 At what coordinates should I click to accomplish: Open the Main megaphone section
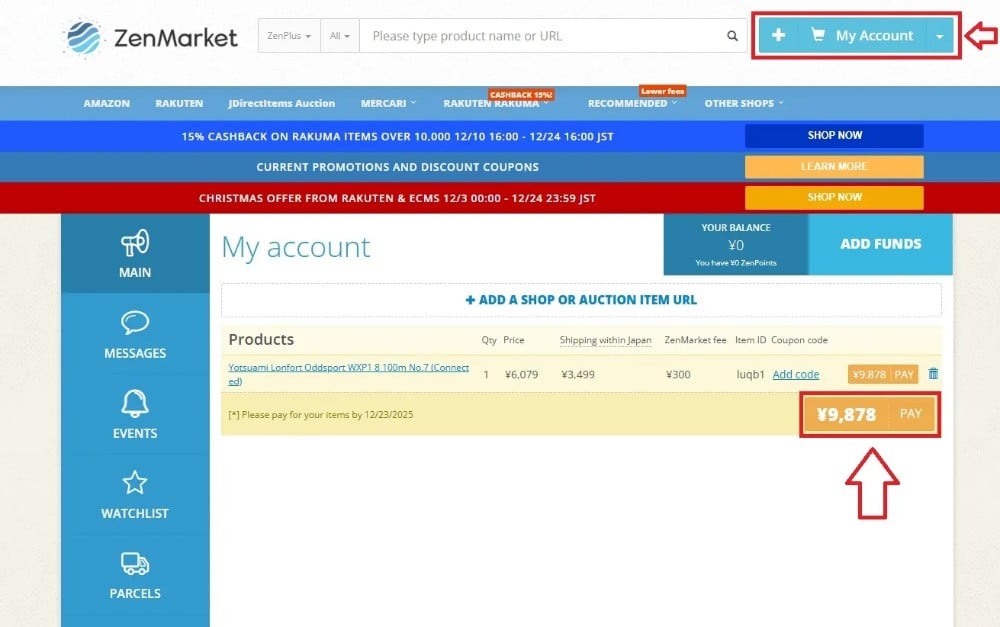[135, 254]
